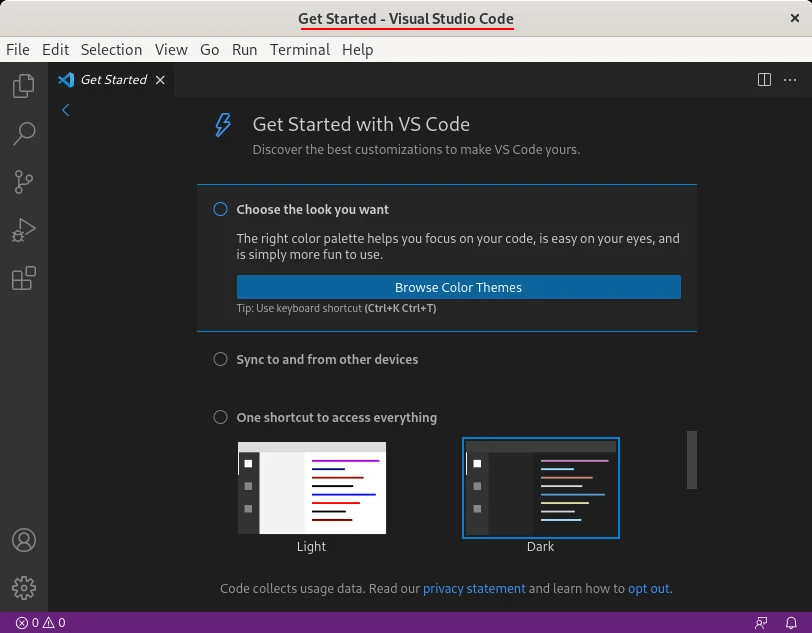Open the Accounts icon in the activity bar
Image resolution: width=812 pixels, height=633 pixels.
coord(24,540)
